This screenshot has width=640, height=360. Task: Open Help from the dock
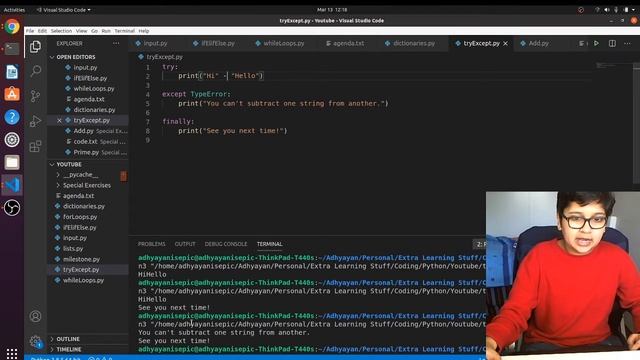coord(12,117)
